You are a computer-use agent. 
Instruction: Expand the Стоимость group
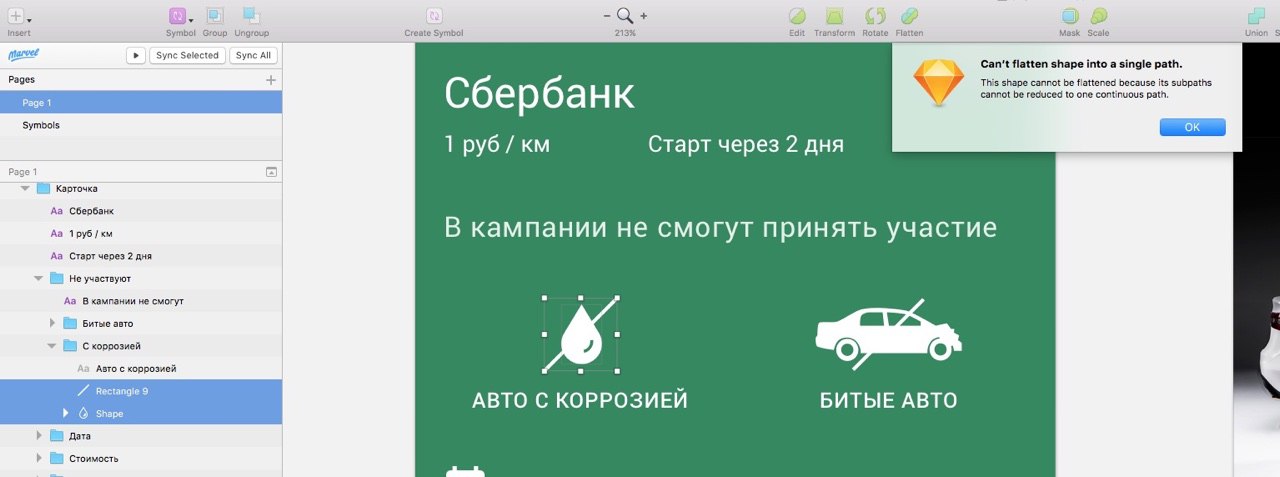(38, 458)
